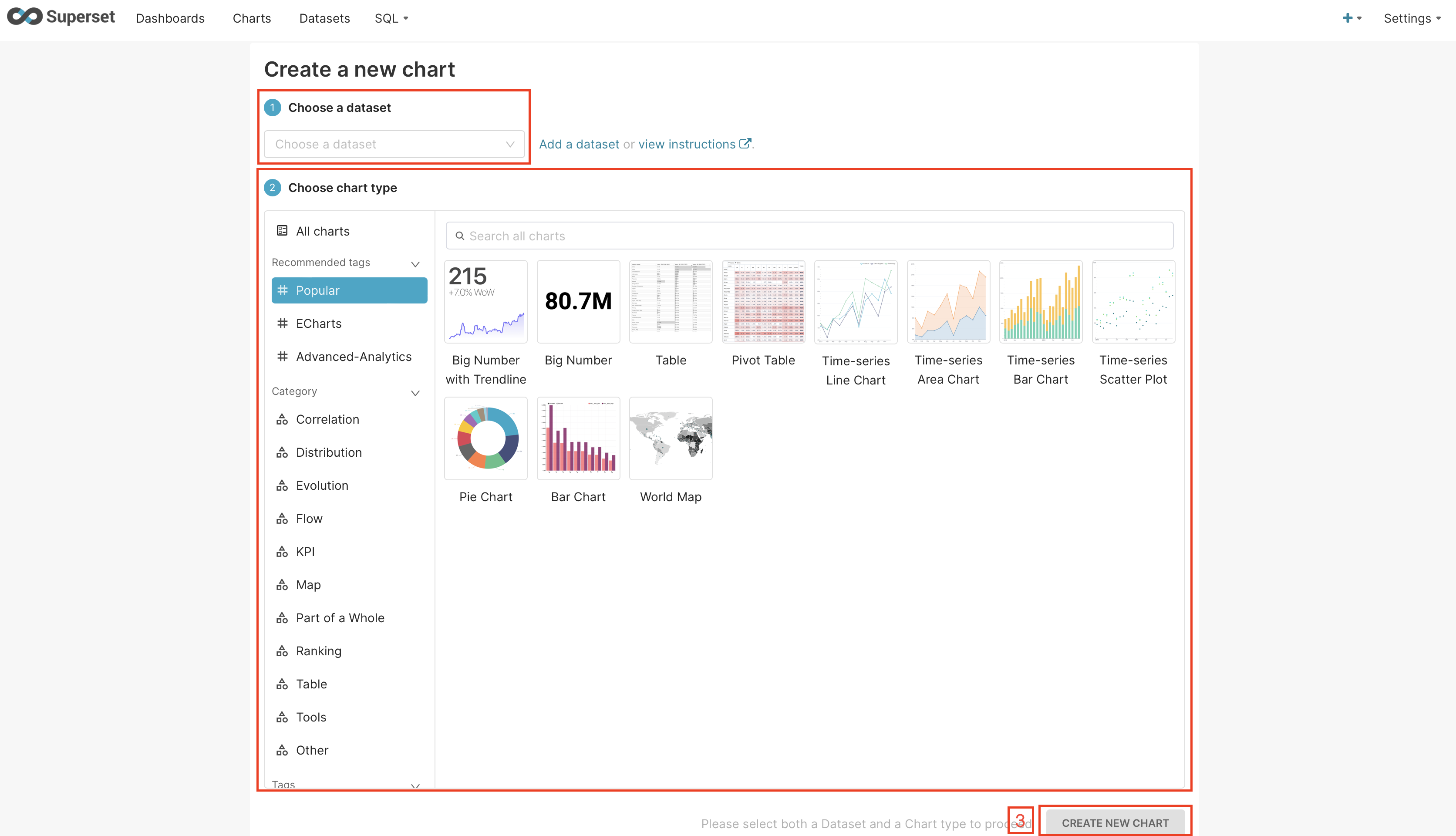
Task: Filter by the Evolution category
Action: click(x=349, y=486)
